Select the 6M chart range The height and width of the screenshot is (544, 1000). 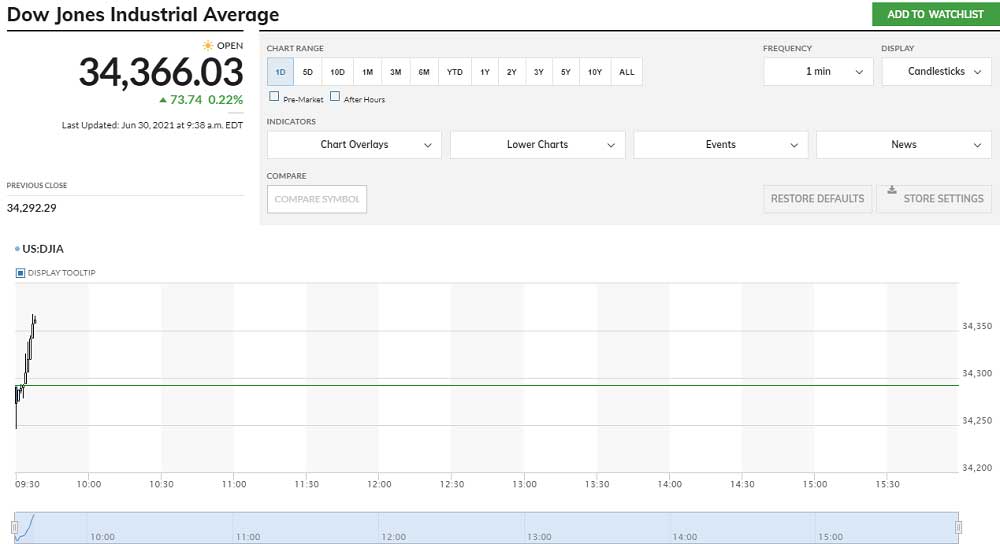tap(424, 72)
